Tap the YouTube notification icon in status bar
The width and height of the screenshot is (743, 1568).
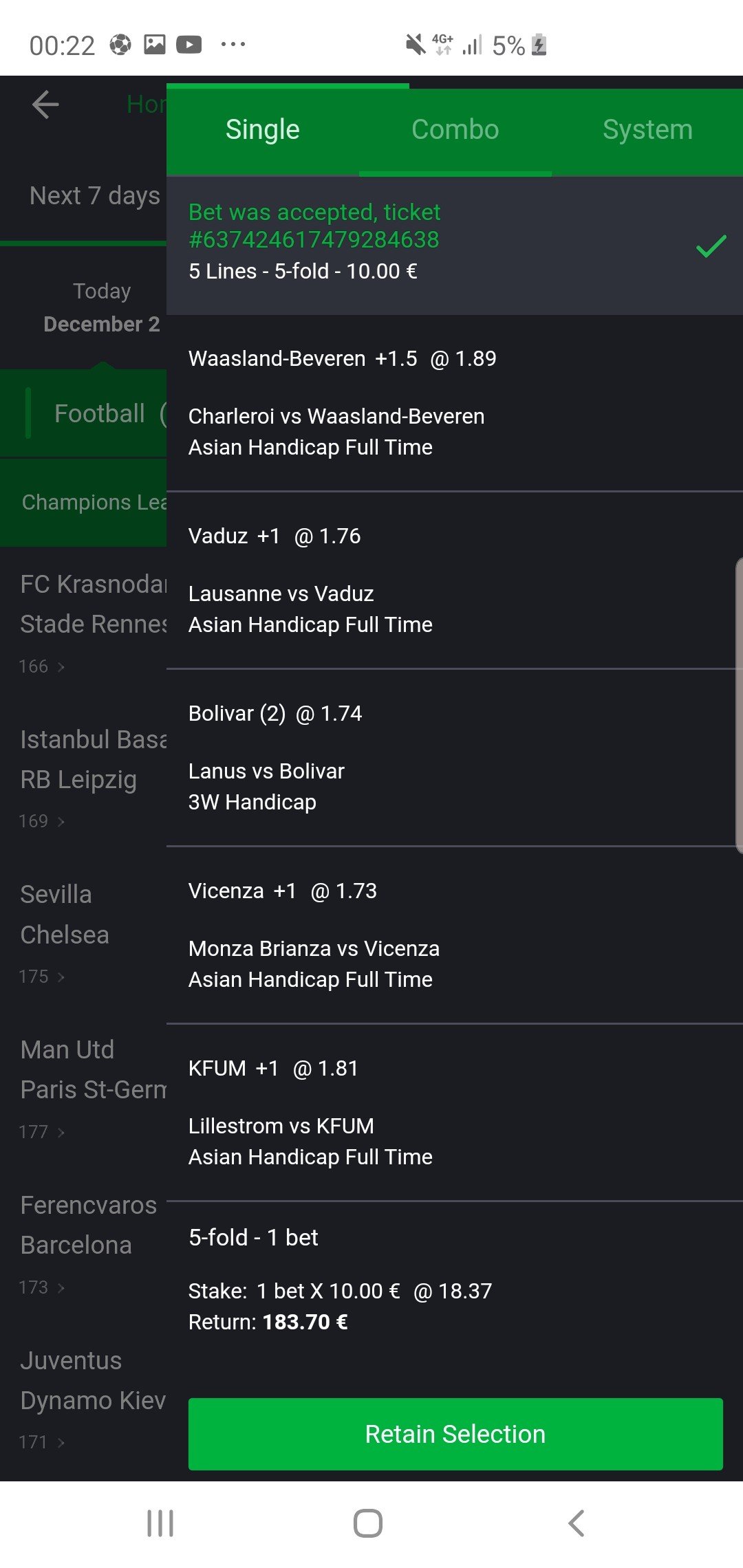(x=189, y=45)
